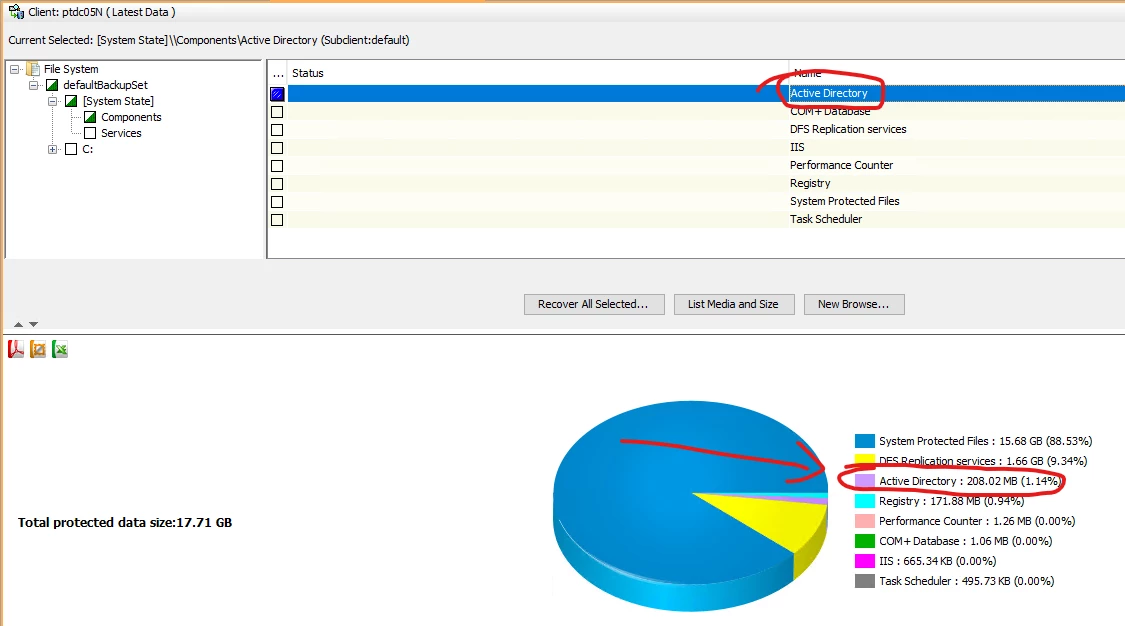Click COM+ Database green legend swatch
1125x626 pixels.
865,541
